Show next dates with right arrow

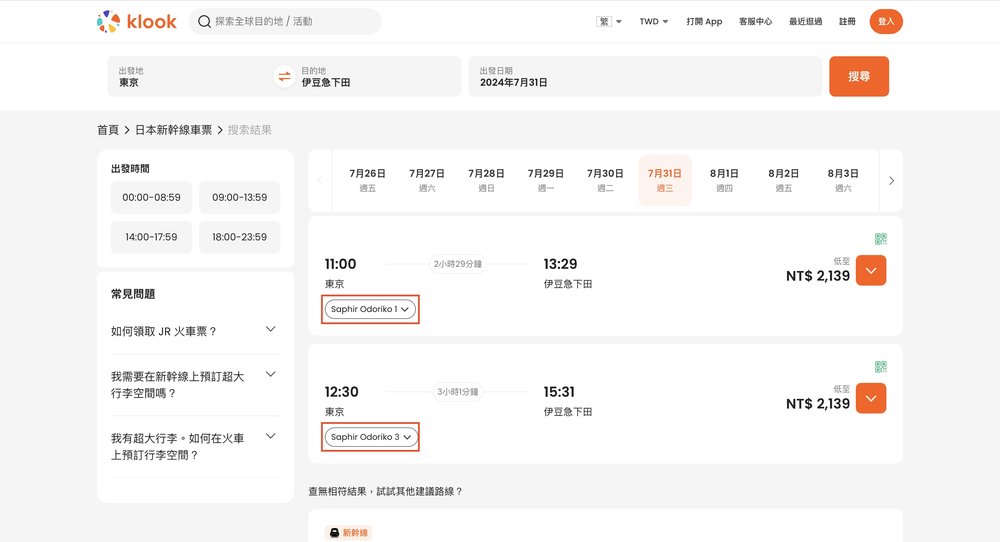pyautogui.click(x=891, y=181)
